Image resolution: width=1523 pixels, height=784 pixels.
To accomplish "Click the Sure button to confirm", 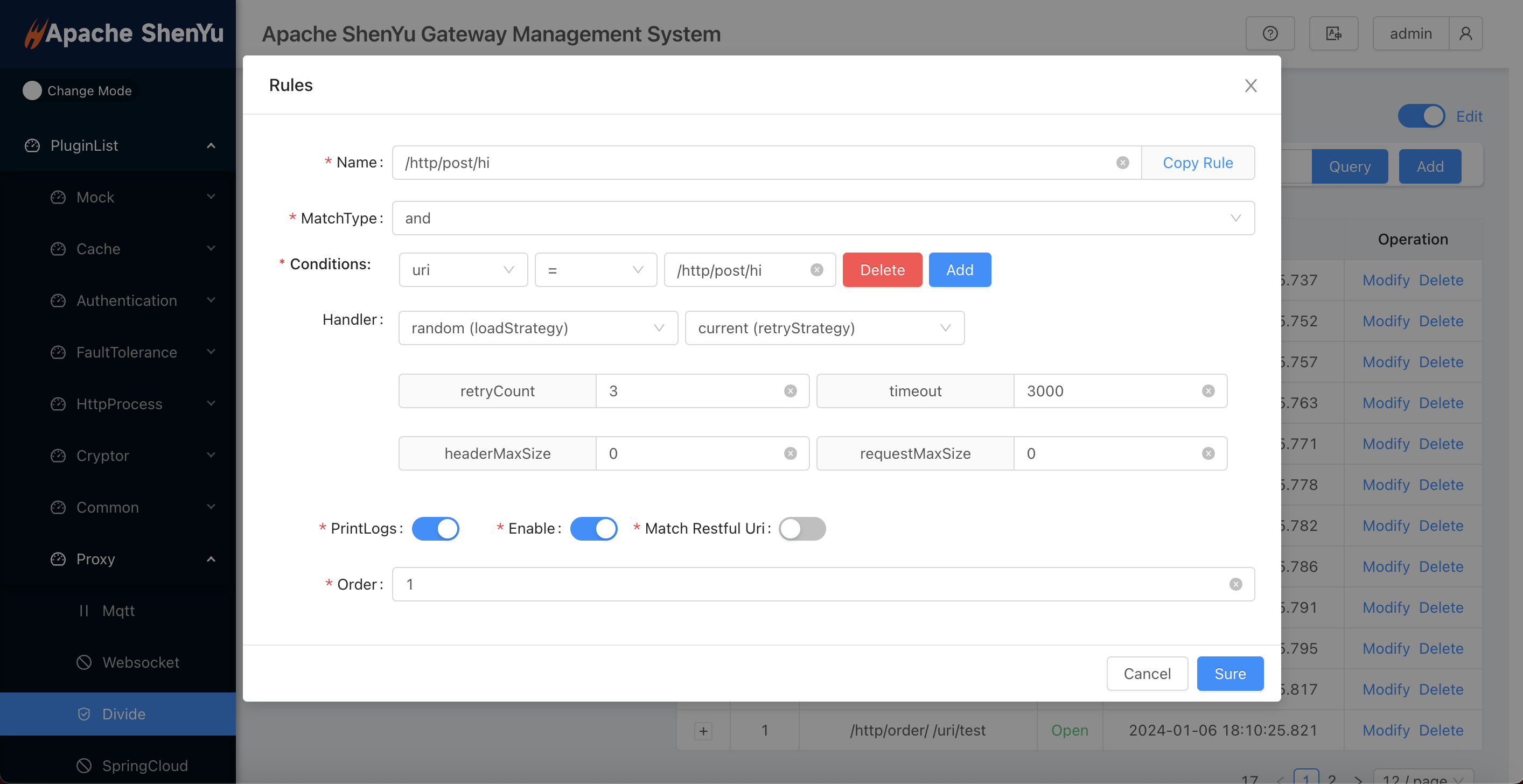I will 1229,674.
